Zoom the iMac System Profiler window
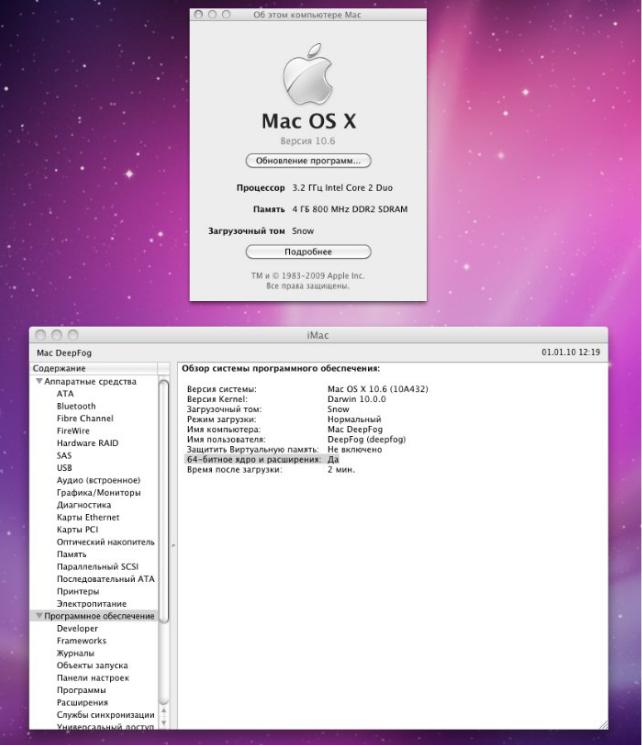 tap(73, 335)
